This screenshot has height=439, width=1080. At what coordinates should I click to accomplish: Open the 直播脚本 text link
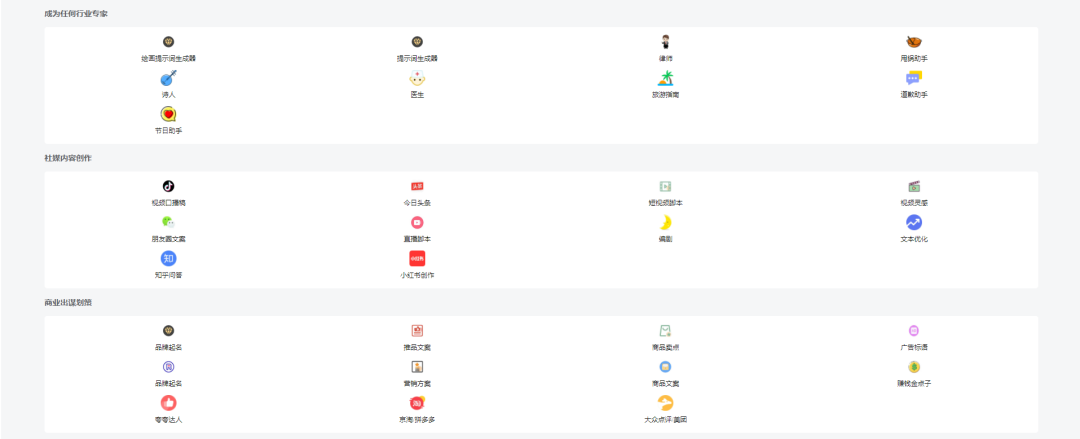[x=417, y=238]
